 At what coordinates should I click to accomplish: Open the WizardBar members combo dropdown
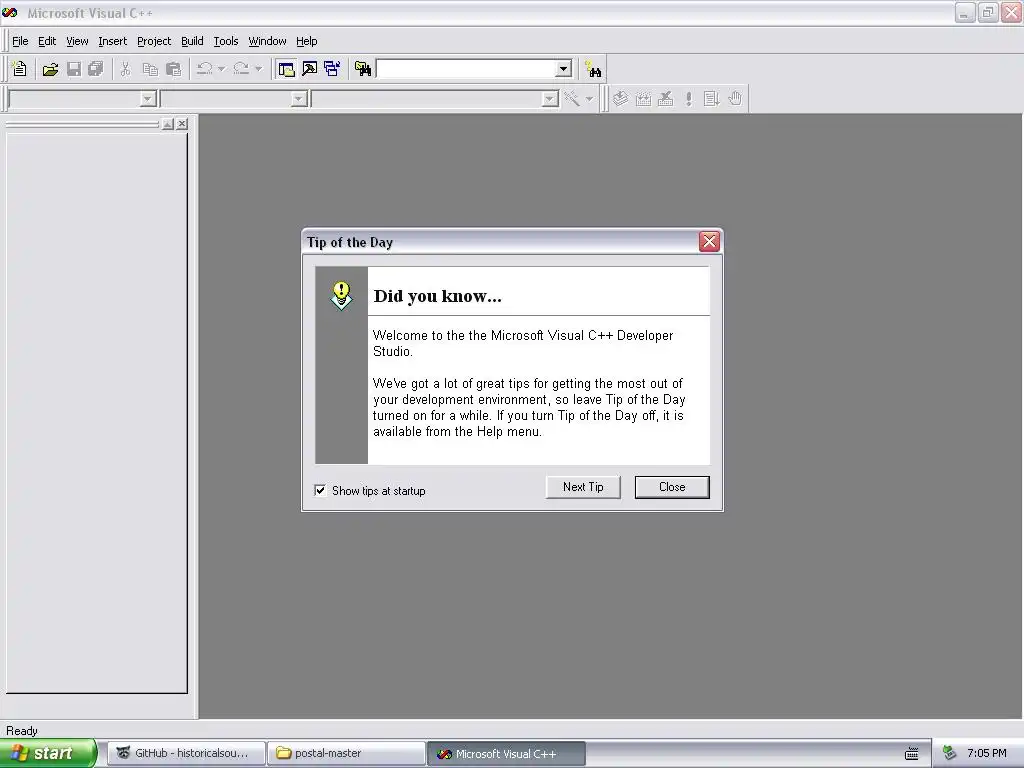pos(551,99)
